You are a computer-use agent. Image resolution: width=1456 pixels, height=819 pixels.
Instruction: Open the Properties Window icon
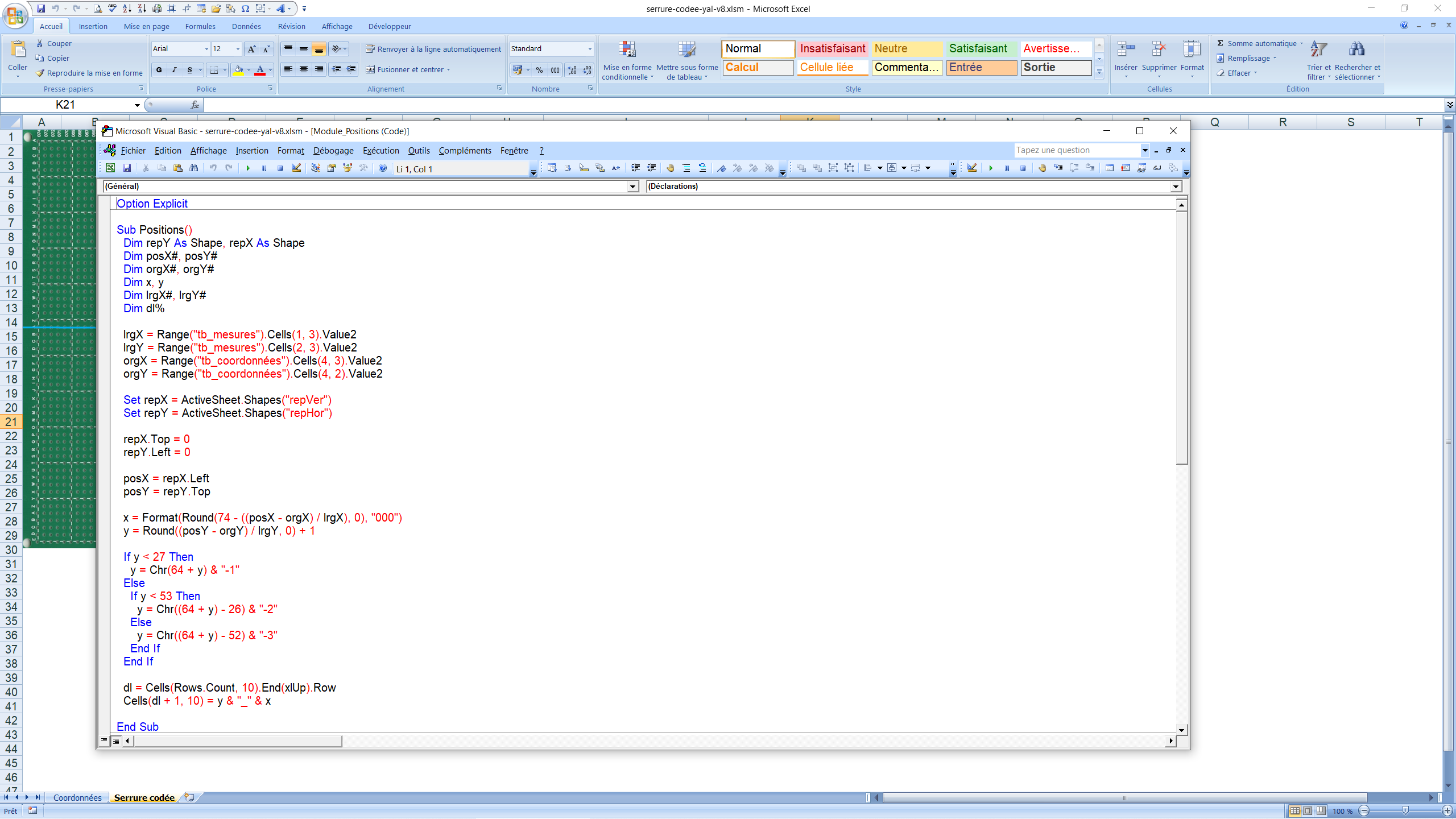pos(331,168)
